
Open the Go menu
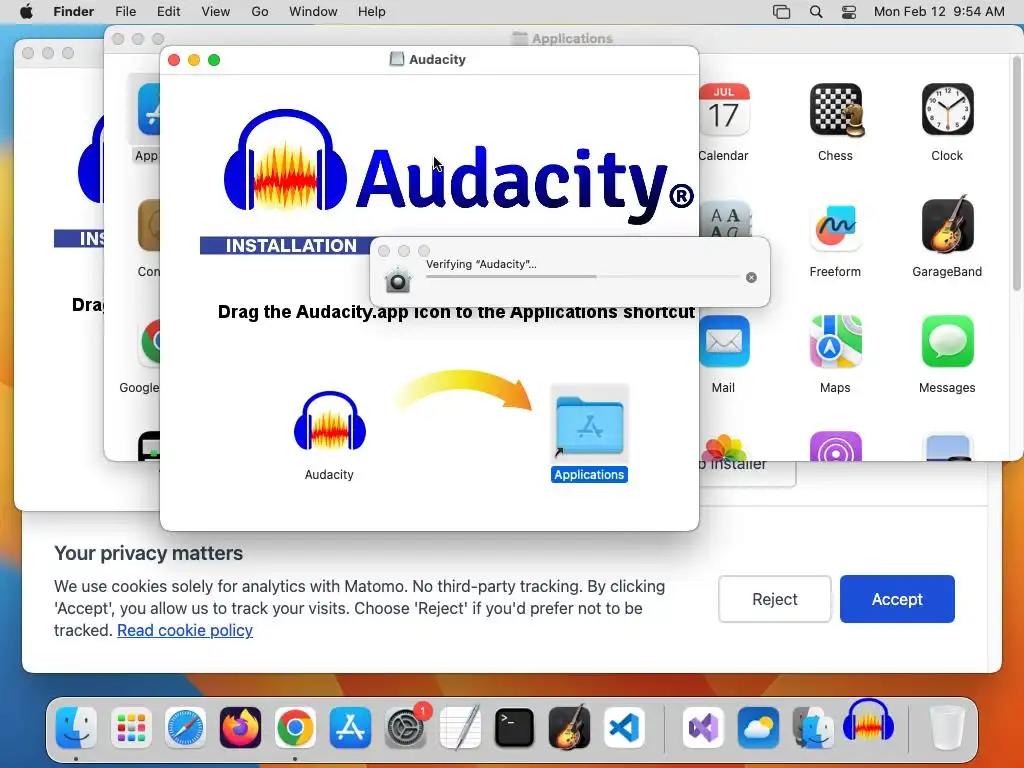(x=260, y=12)
